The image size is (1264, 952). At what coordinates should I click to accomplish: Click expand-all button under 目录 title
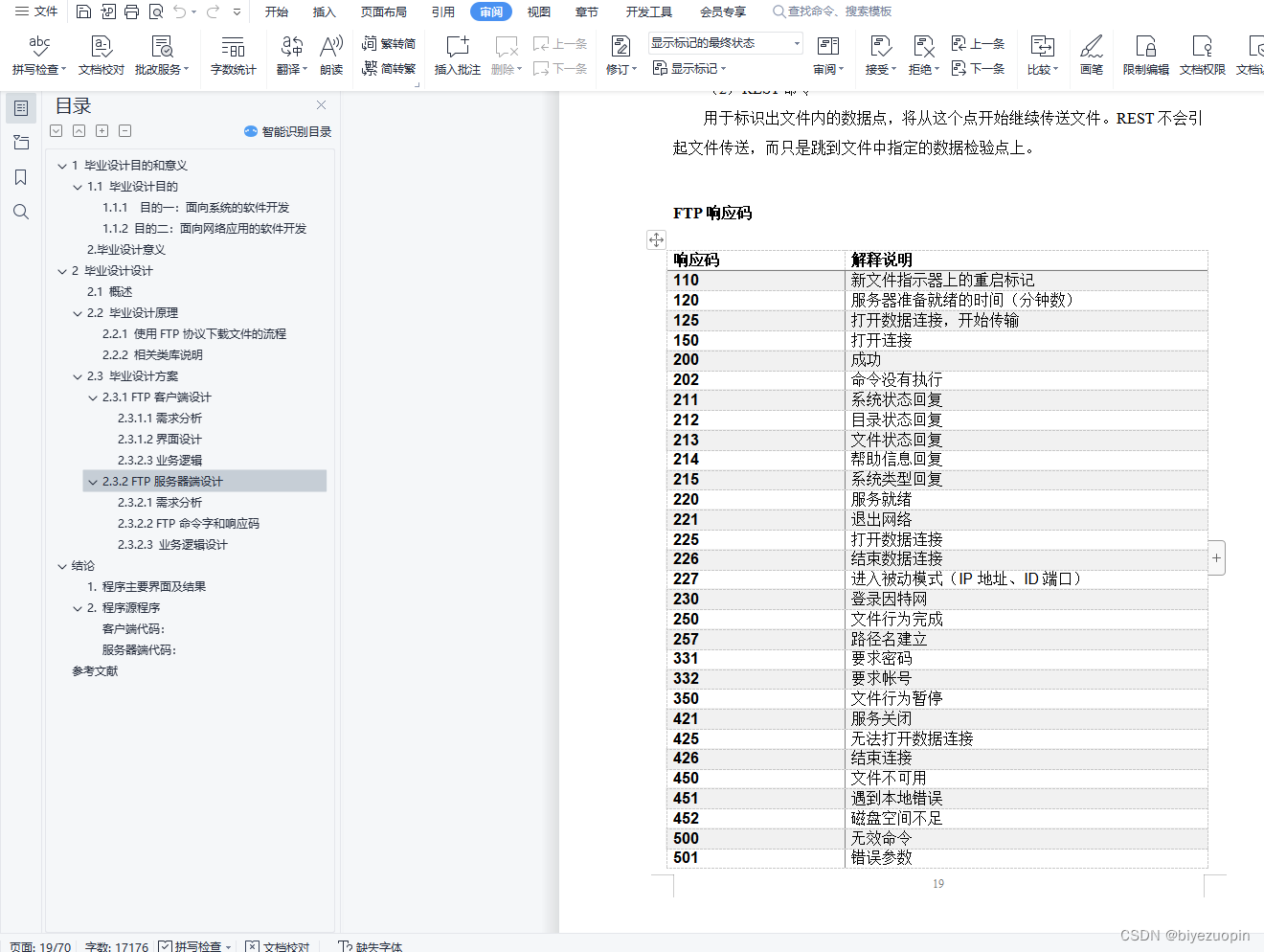click(56, 130)
